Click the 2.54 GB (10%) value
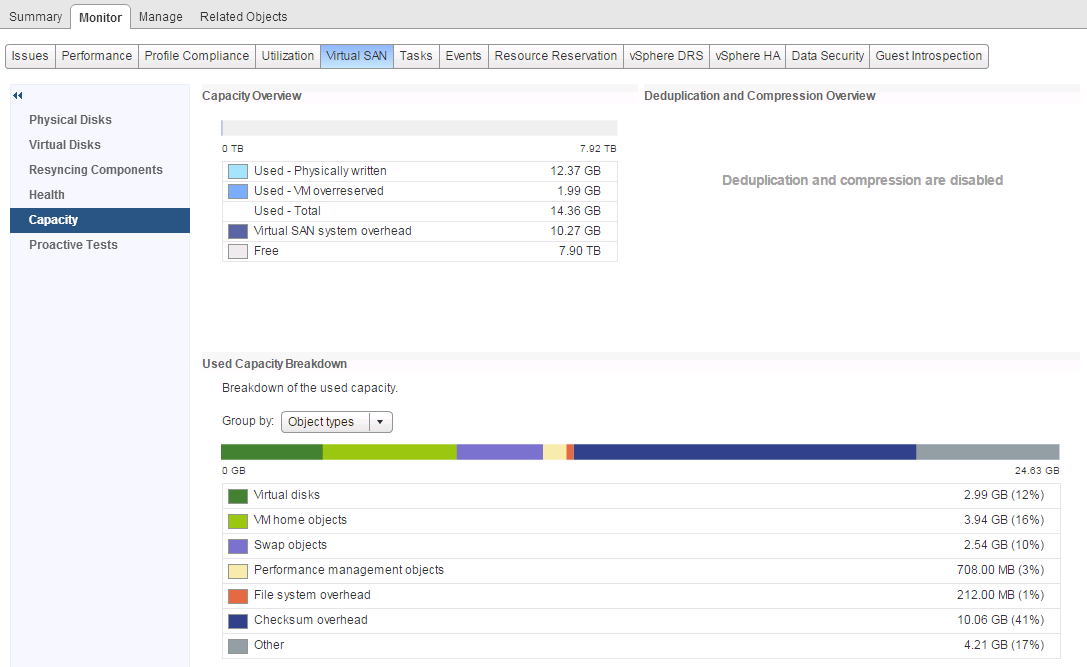 [1003, 545]
